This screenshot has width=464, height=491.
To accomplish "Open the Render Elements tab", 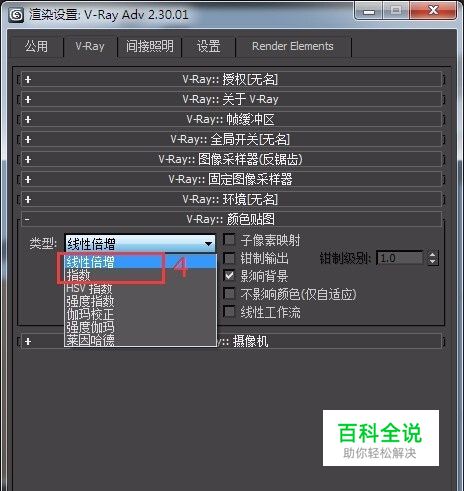I will pyautogui.click(x=293, y=47).
